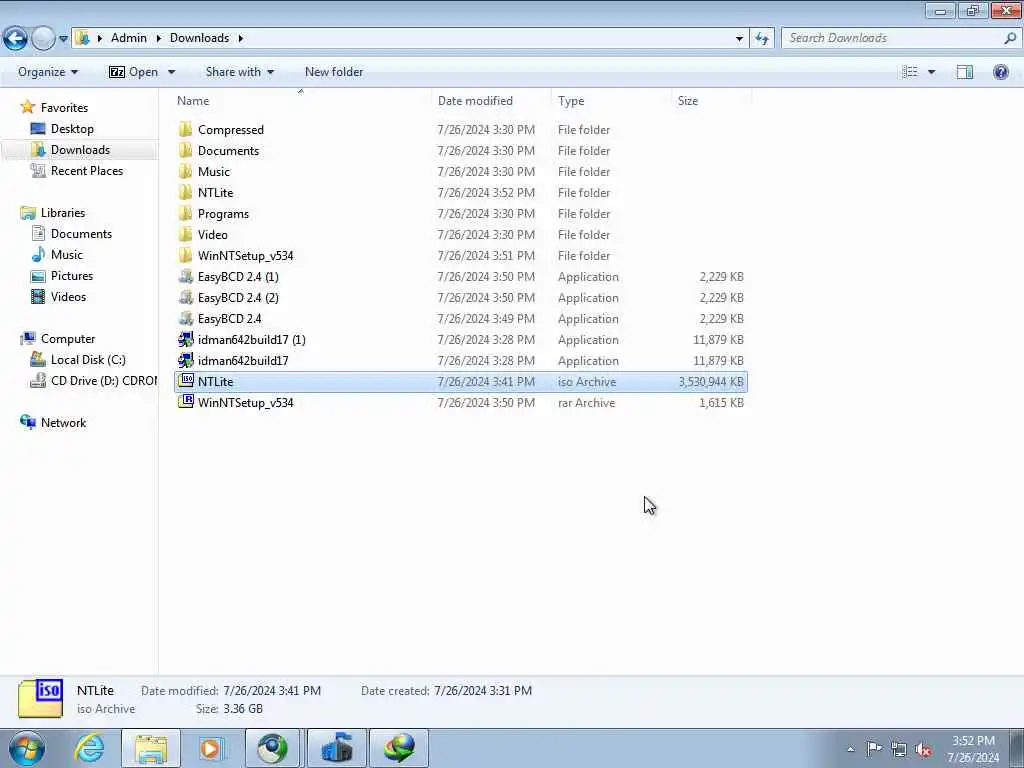Select the NTLite iso archive file icon

[185, 381]
